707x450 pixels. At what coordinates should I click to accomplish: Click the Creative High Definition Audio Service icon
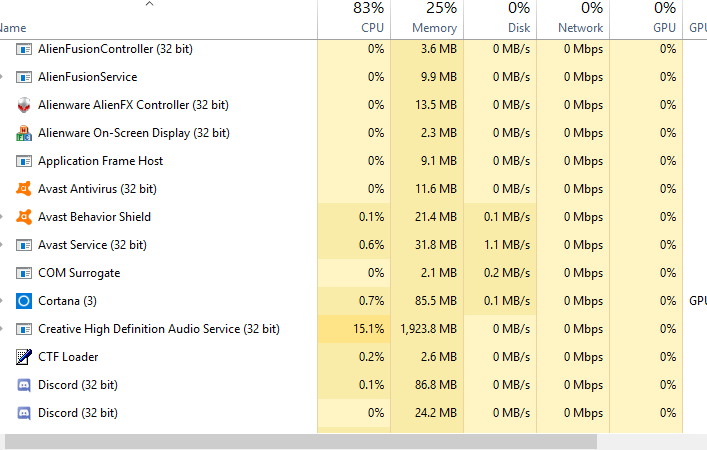coord(24,329)
